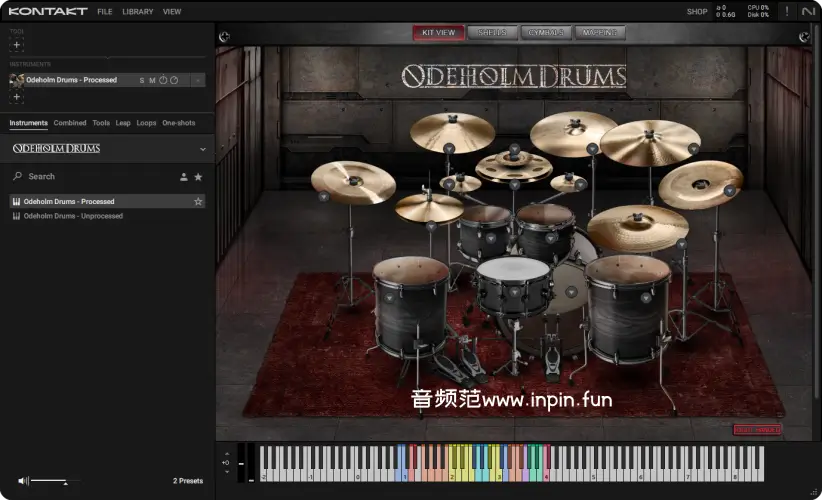822x500 pixels.
Task: Click the hi-hat double pedal
Action: [459, 363]
